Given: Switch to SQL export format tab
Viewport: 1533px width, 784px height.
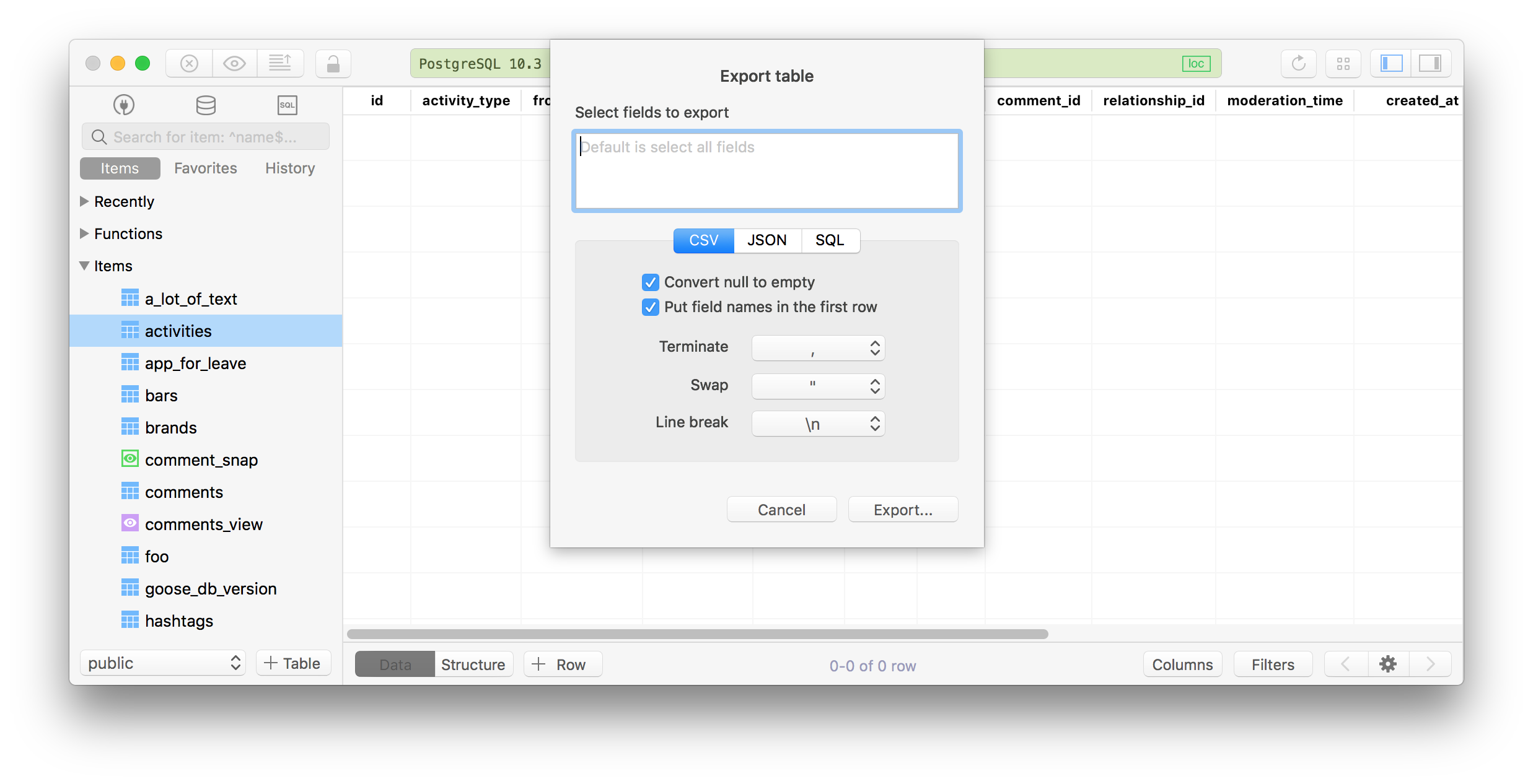Looking at the screenshot, I should 829,240.
